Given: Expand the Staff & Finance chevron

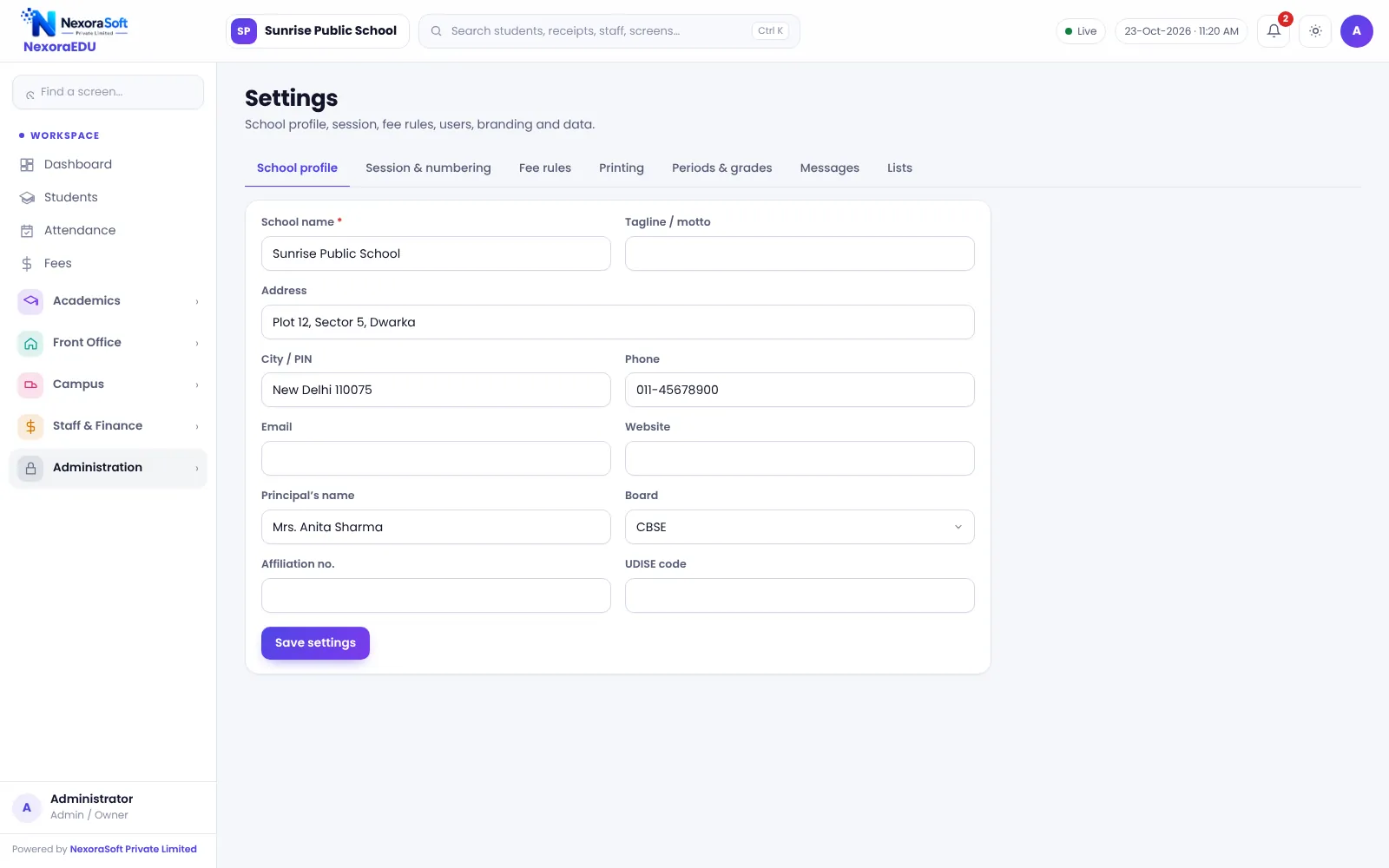Looking at the screenshot, I should click(x=197, y=427).
